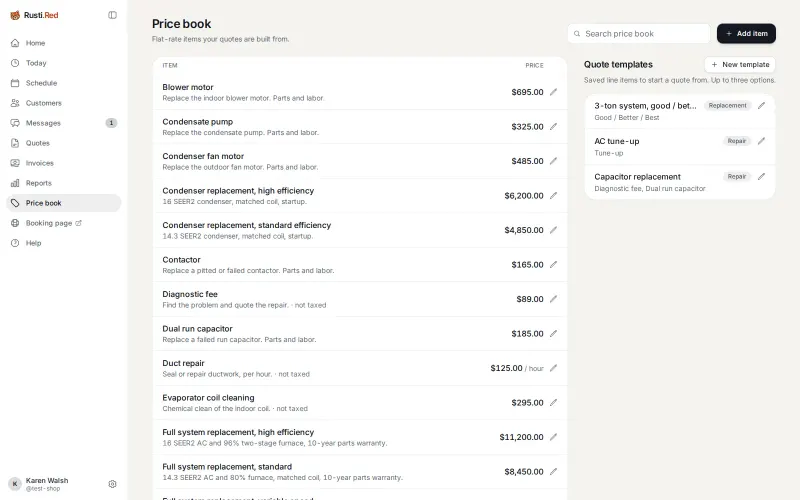Image resolution: width=800 pixels, height=500 pixels.
Task: Click the Repair tag on AC tune-up
Action: click(736, 141)
